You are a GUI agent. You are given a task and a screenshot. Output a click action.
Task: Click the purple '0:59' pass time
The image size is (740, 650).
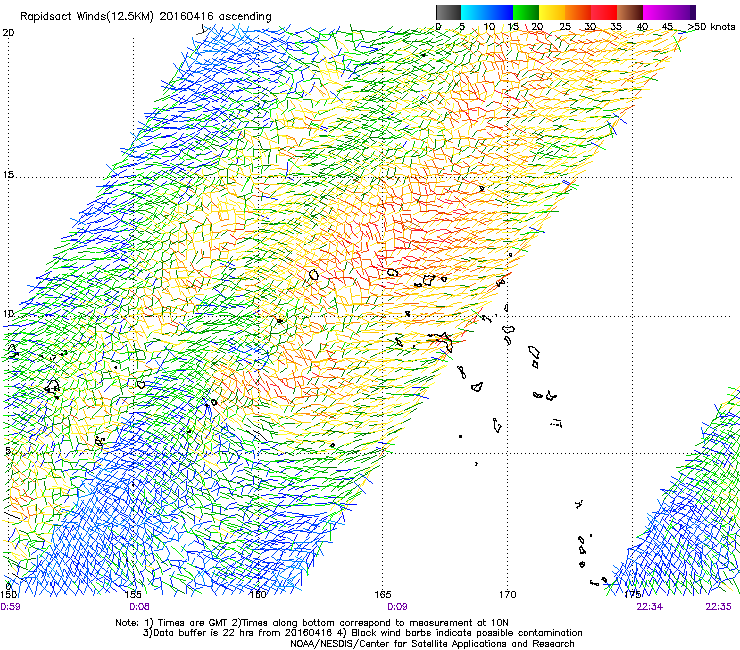(10, 607)
